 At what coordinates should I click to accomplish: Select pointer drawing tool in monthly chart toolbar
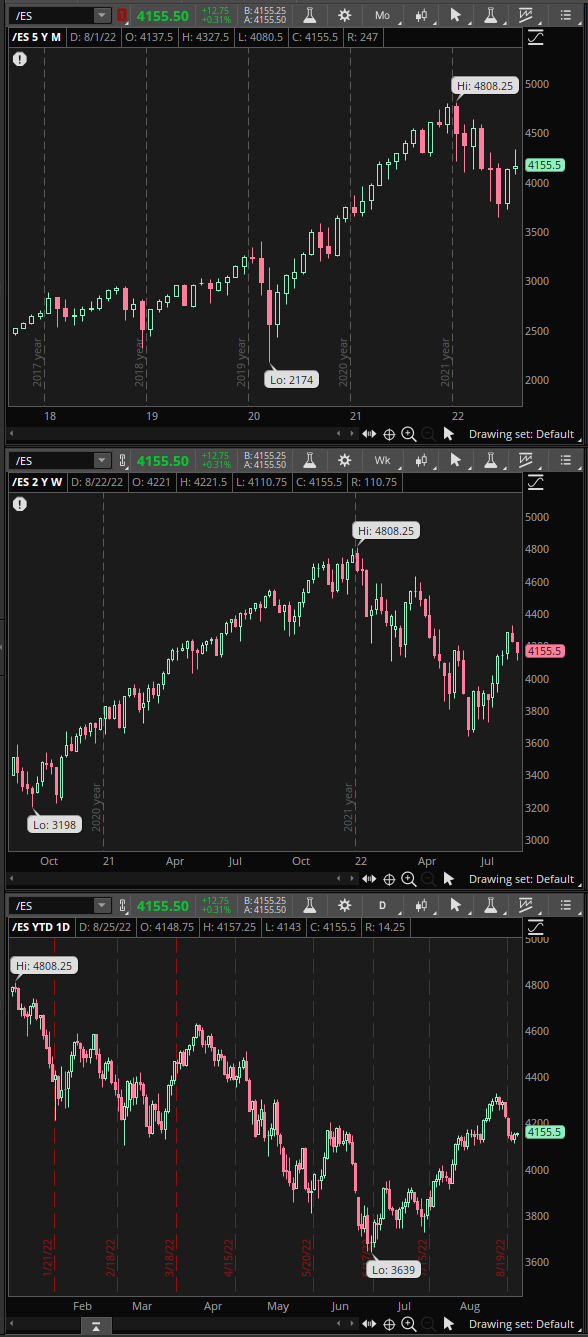coord(458,15)
